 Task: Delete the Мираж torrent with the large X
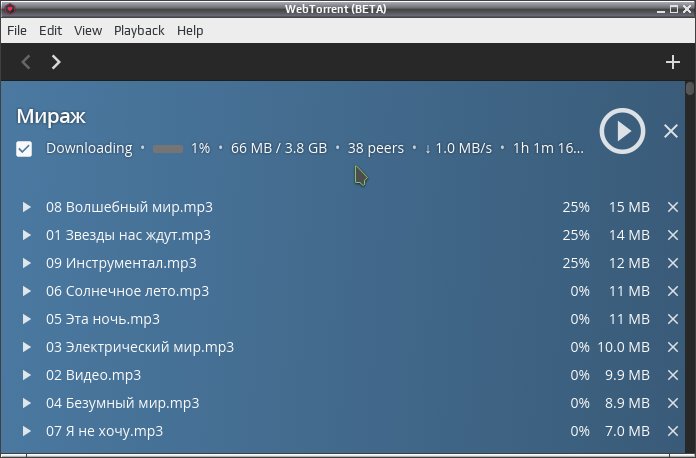click(x=671, y=131)
